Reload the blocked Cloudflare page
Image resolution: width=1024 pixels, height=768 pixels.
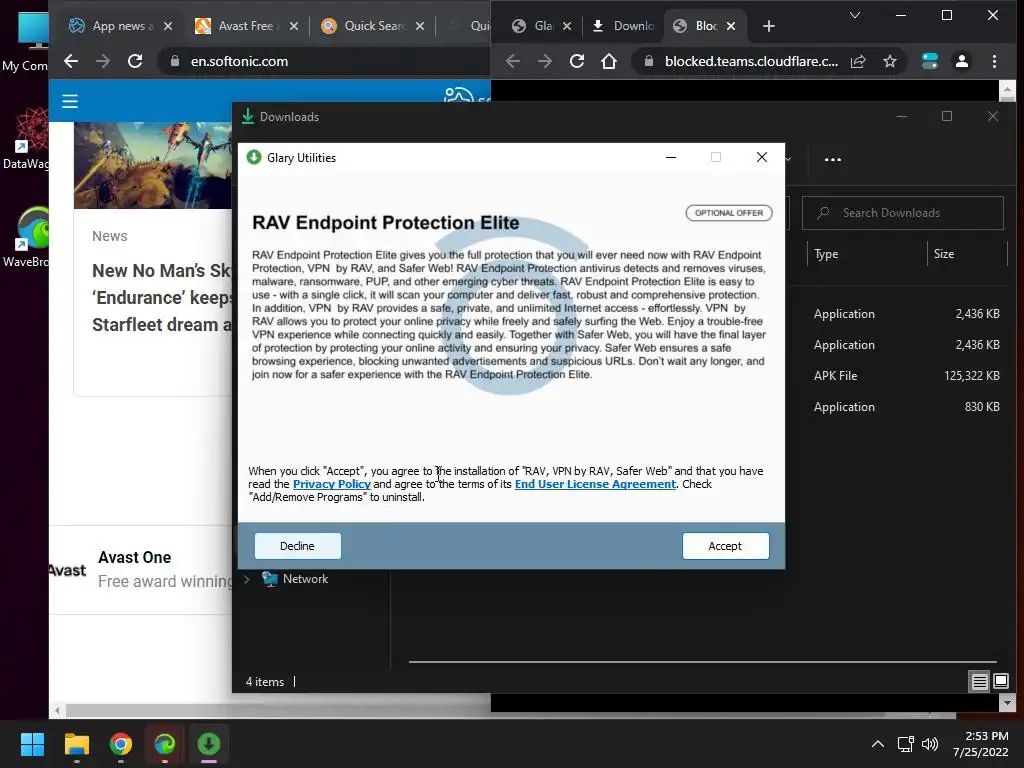577,61
